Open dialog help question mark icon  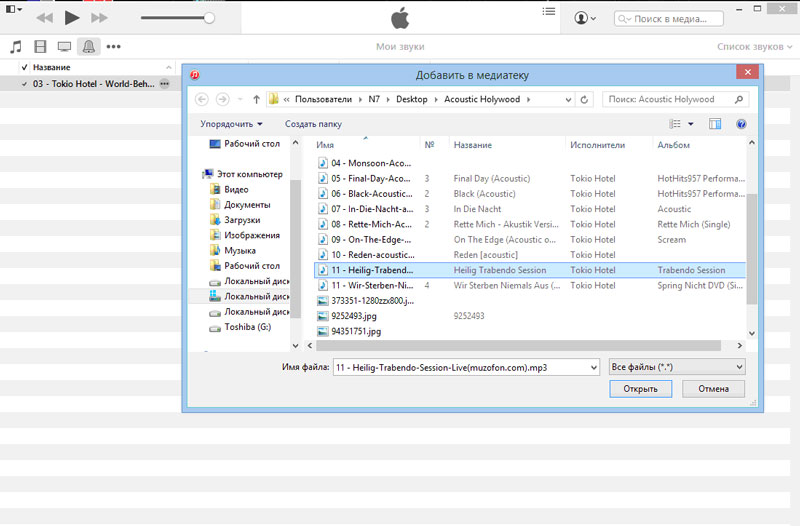[741, 124]
